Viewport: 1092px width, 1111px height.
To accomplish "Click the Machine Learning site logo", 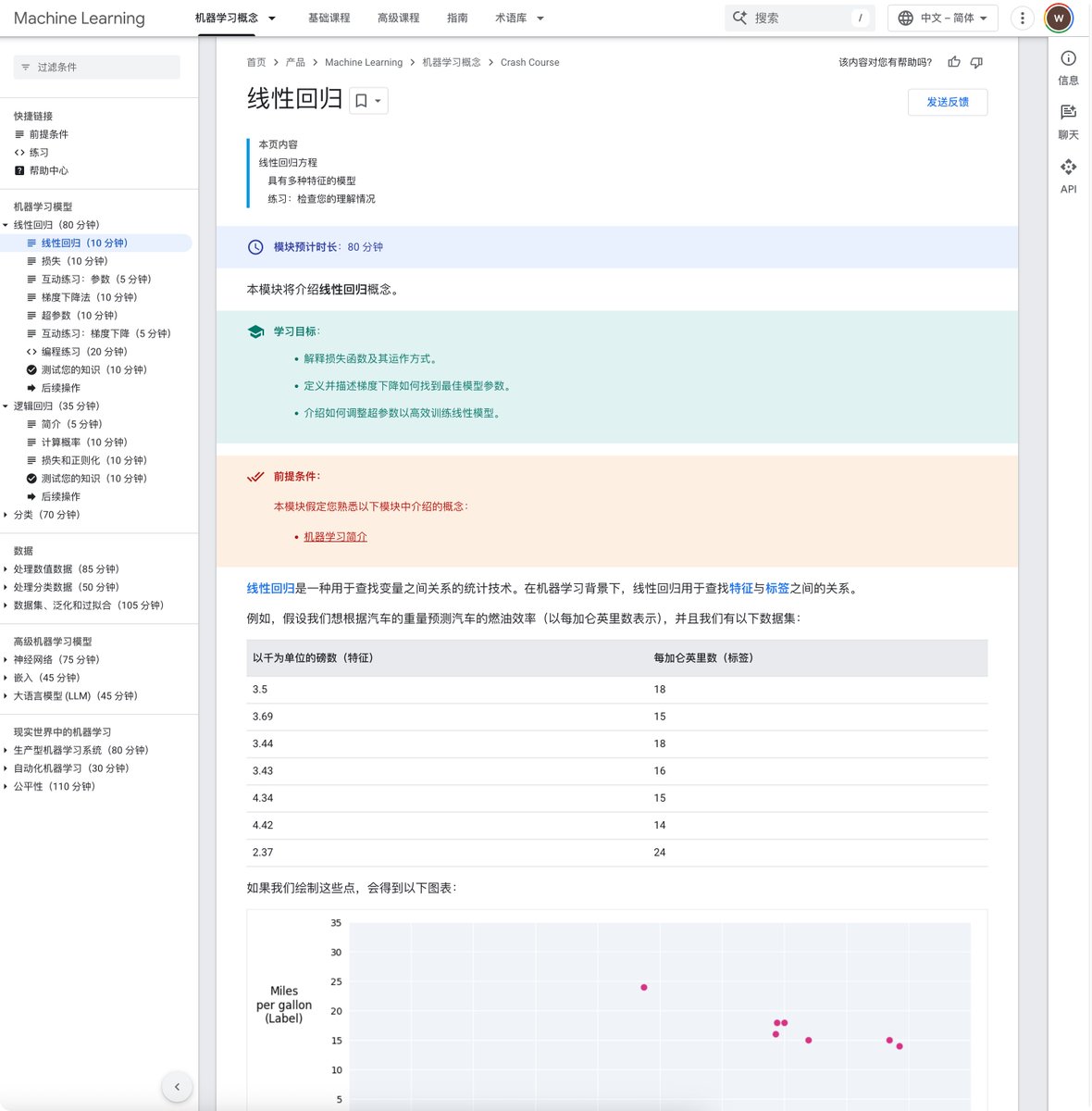I will 80,18.
